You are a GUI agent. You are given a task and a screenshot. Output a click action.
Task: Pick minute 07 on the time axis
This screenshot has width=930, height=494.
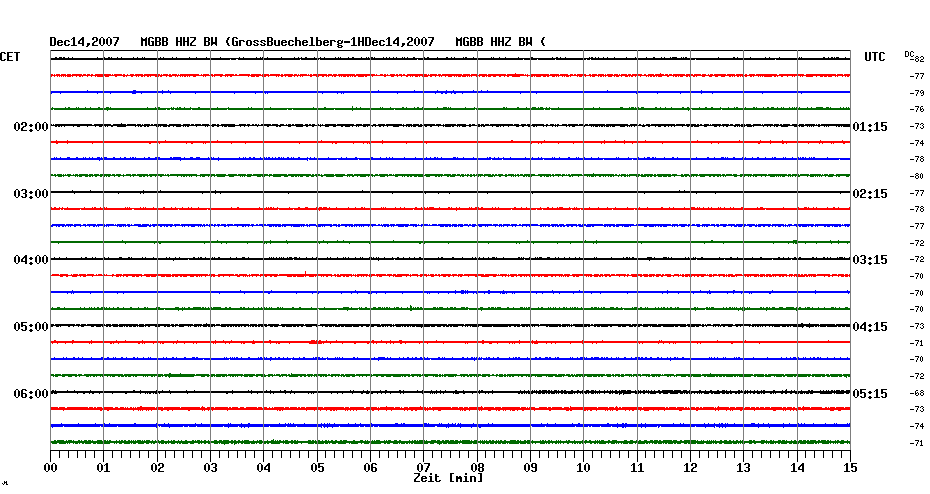coord(423,468)
